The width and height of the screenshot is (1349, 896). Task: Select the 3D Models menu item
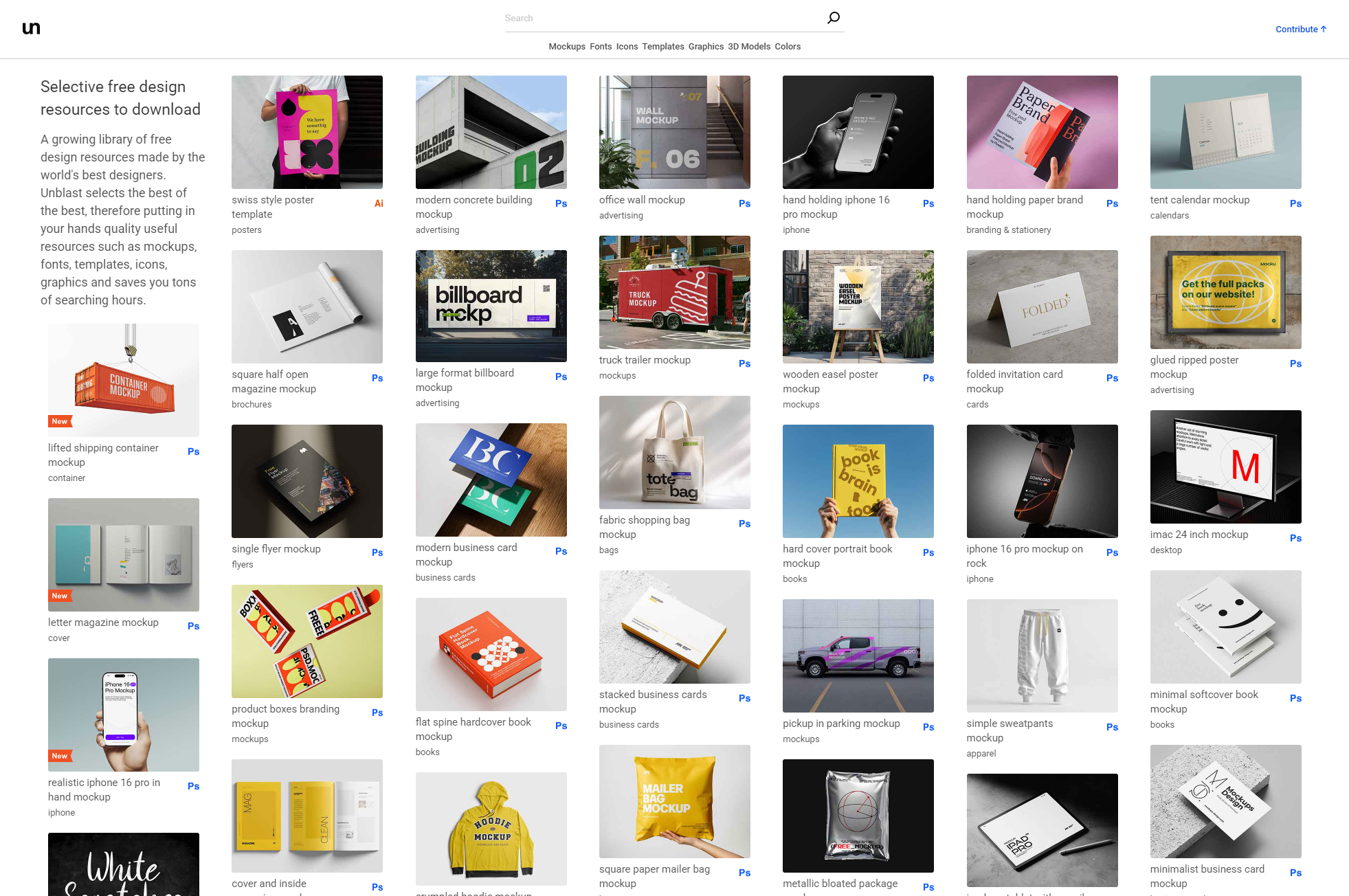tap(749, 47)
